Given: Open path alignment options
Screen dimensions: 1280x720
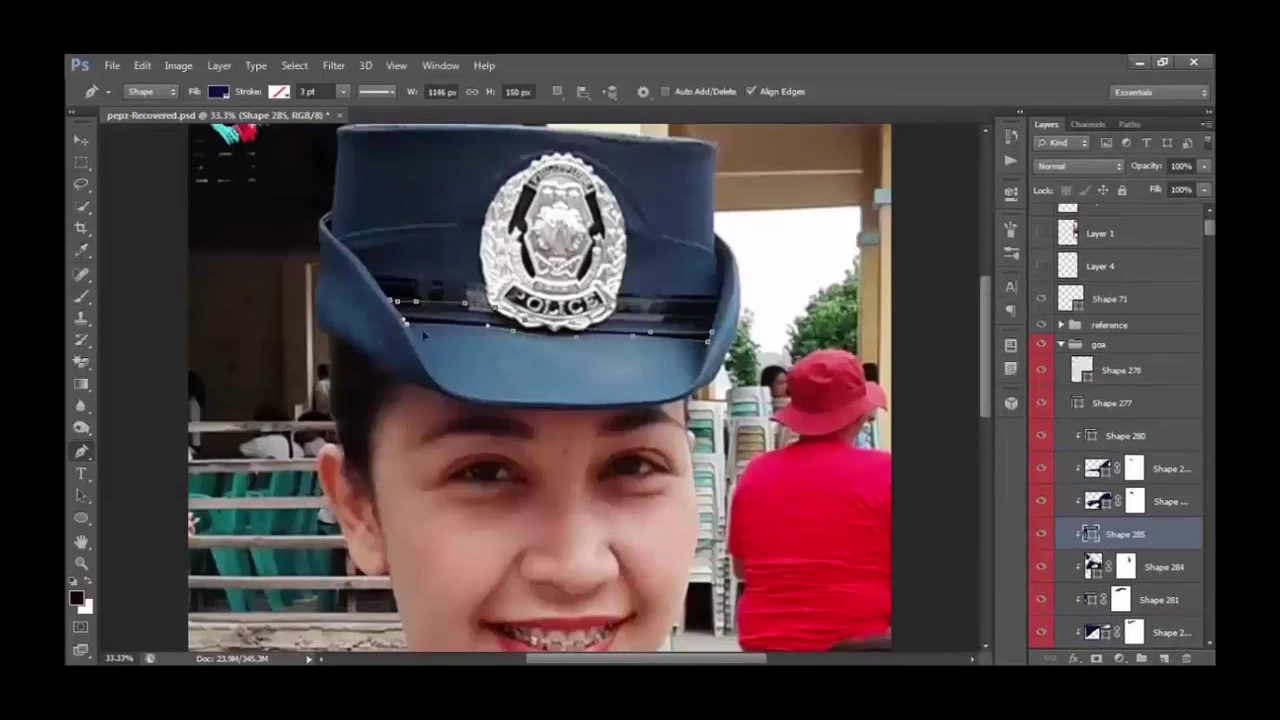Looking at the screenshot, I should [x=583, y=92].
